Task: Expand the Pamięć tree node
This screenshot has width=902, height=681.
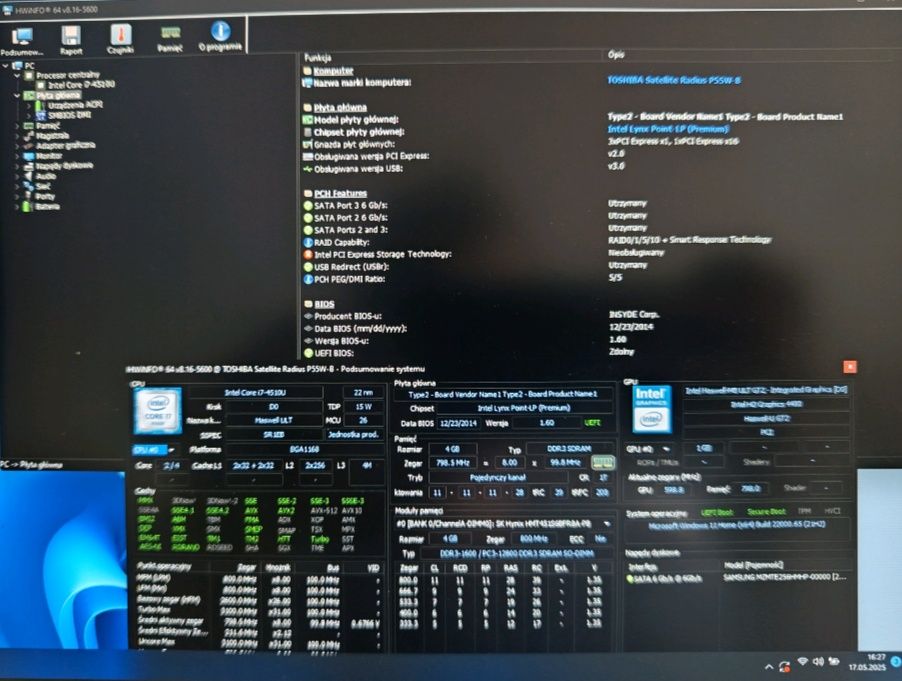Action: (x=17, y=126)
